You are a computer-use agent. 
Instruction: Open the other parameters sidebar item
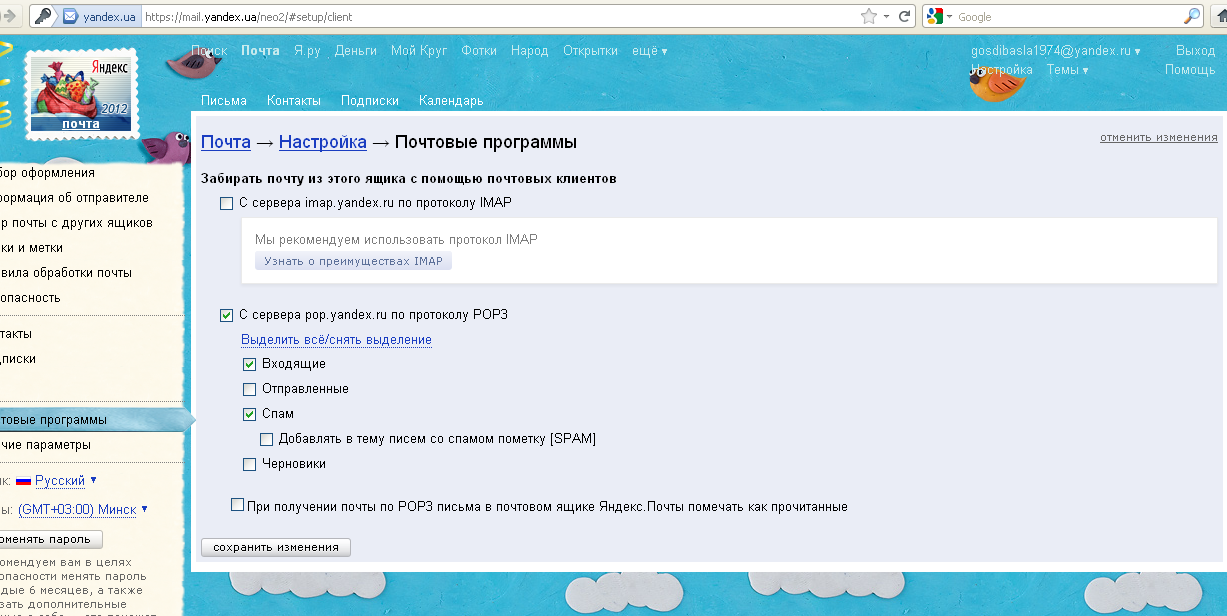(x=45, y=445)
